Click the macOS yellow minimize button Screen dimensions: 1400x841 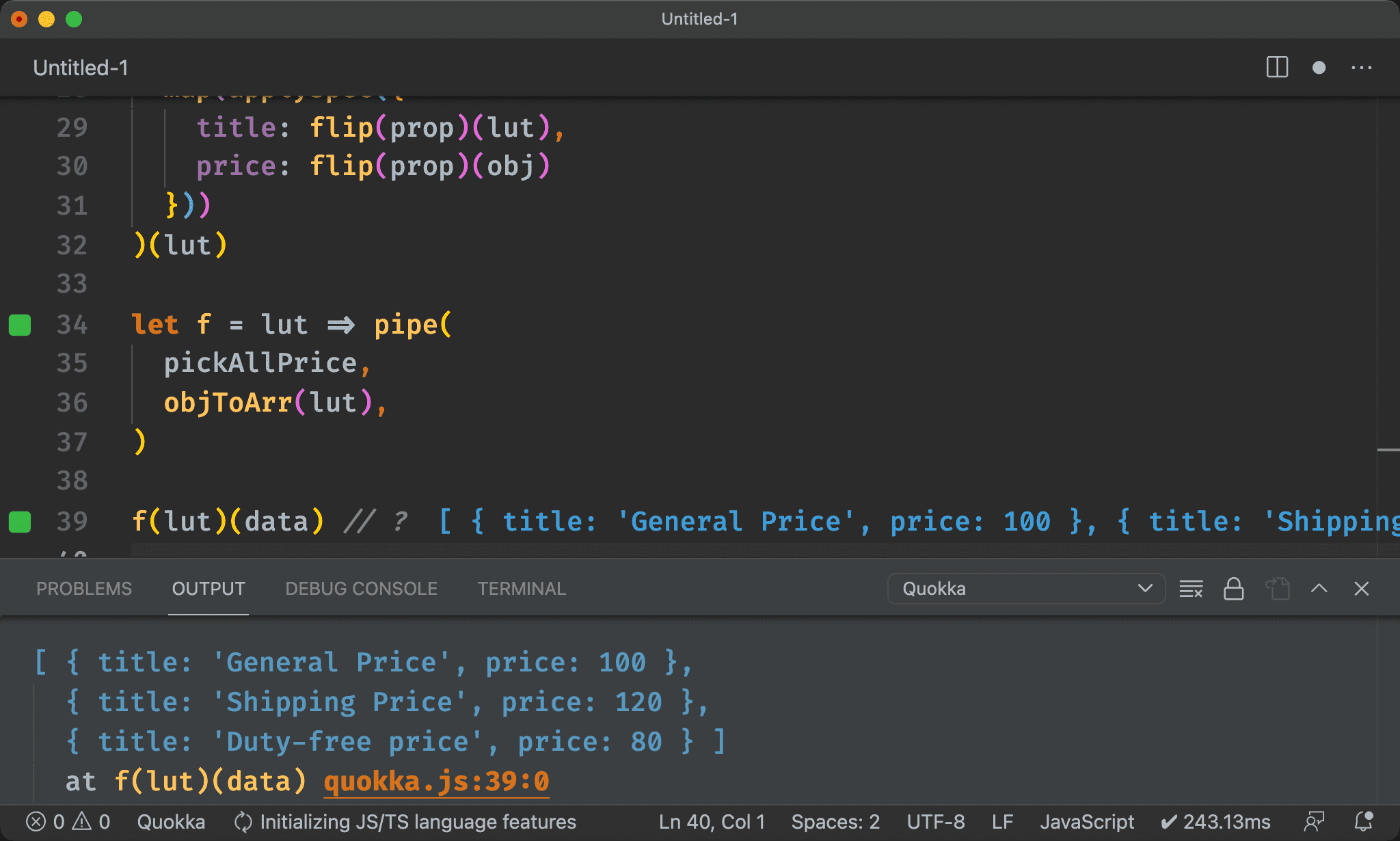(46, 19)
